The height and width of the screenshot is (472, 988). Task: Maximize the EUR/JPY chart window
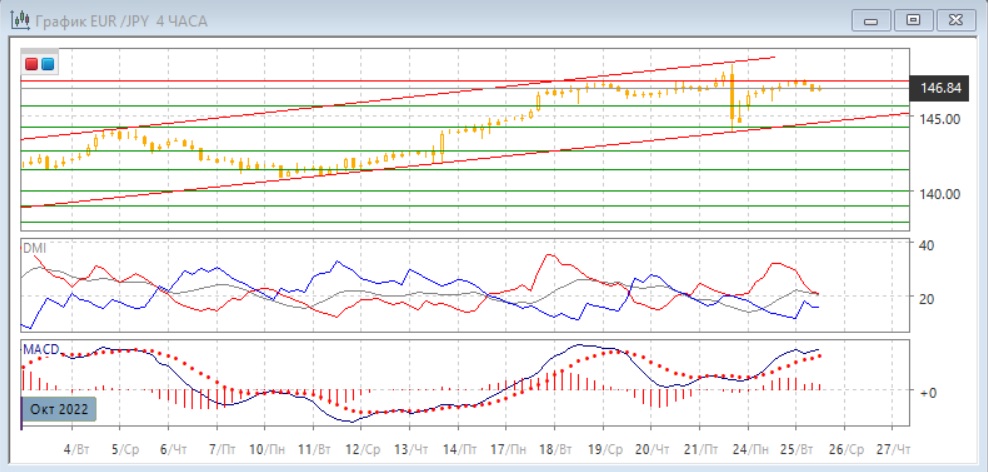912,20
